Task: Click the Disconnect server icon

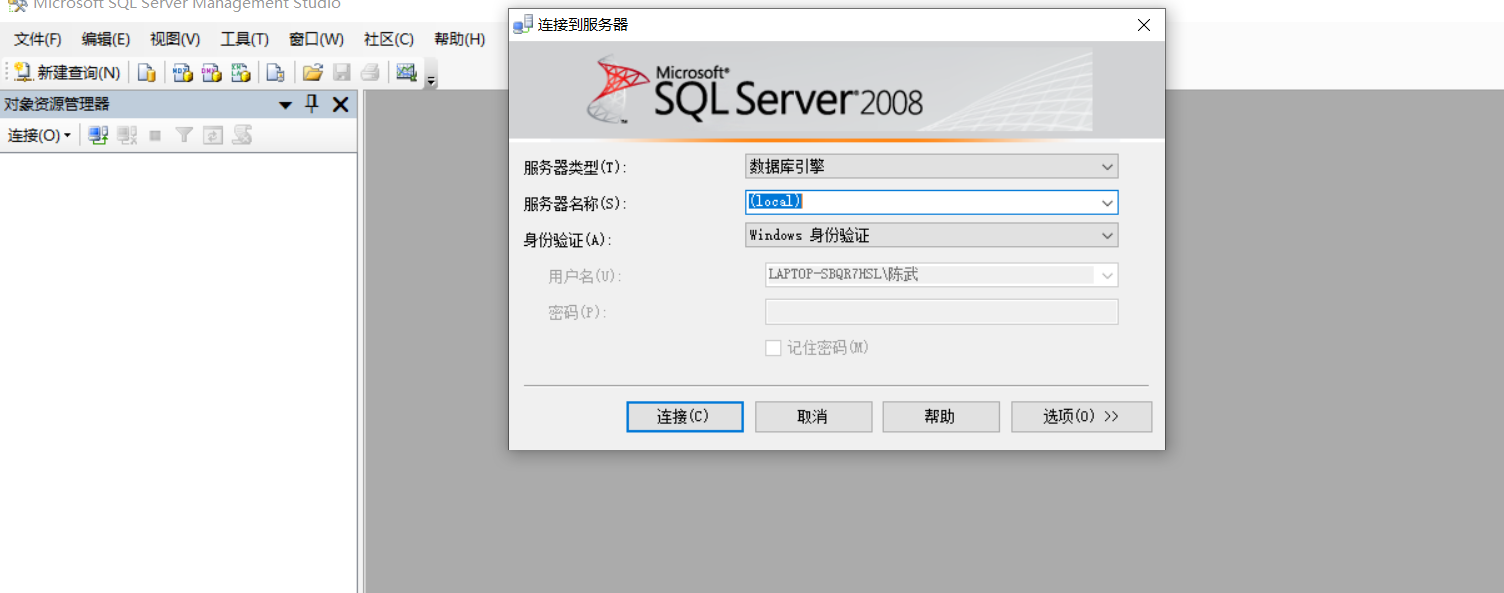Action: point(127,135)
